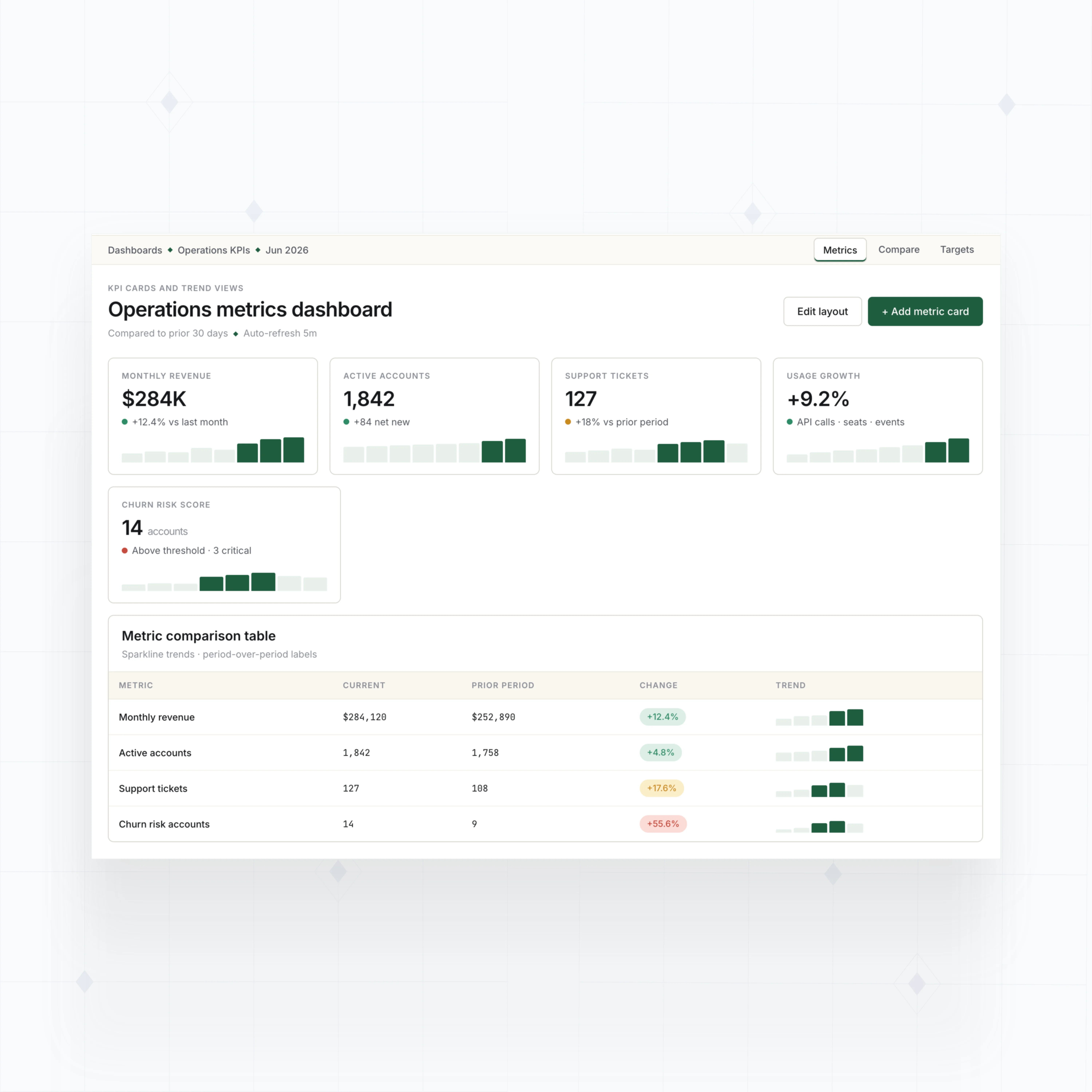Click the green dot beside +84 net new
Image resolution: width=1092 pixels, height=1092 pixels.
tap(347, 422)
